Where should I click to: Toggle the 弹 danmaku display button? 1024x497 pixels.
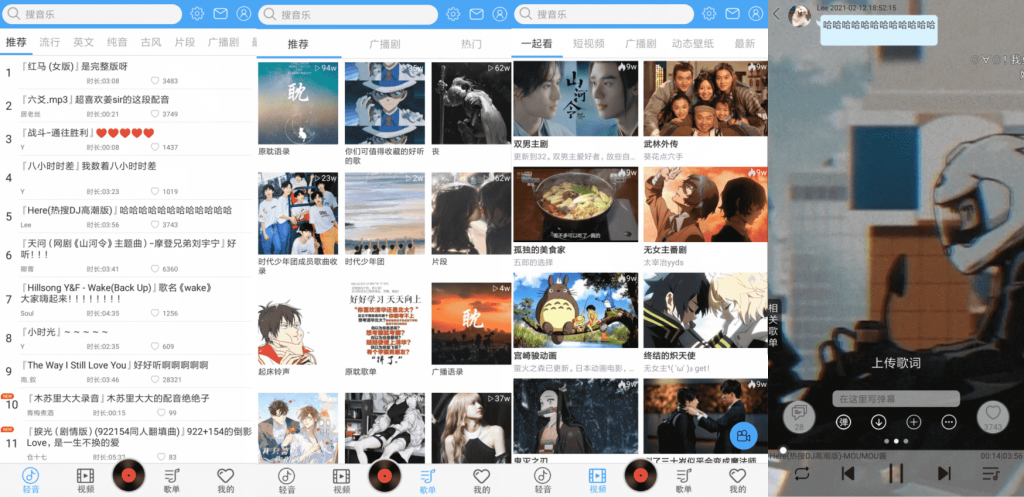coord(843,421)
